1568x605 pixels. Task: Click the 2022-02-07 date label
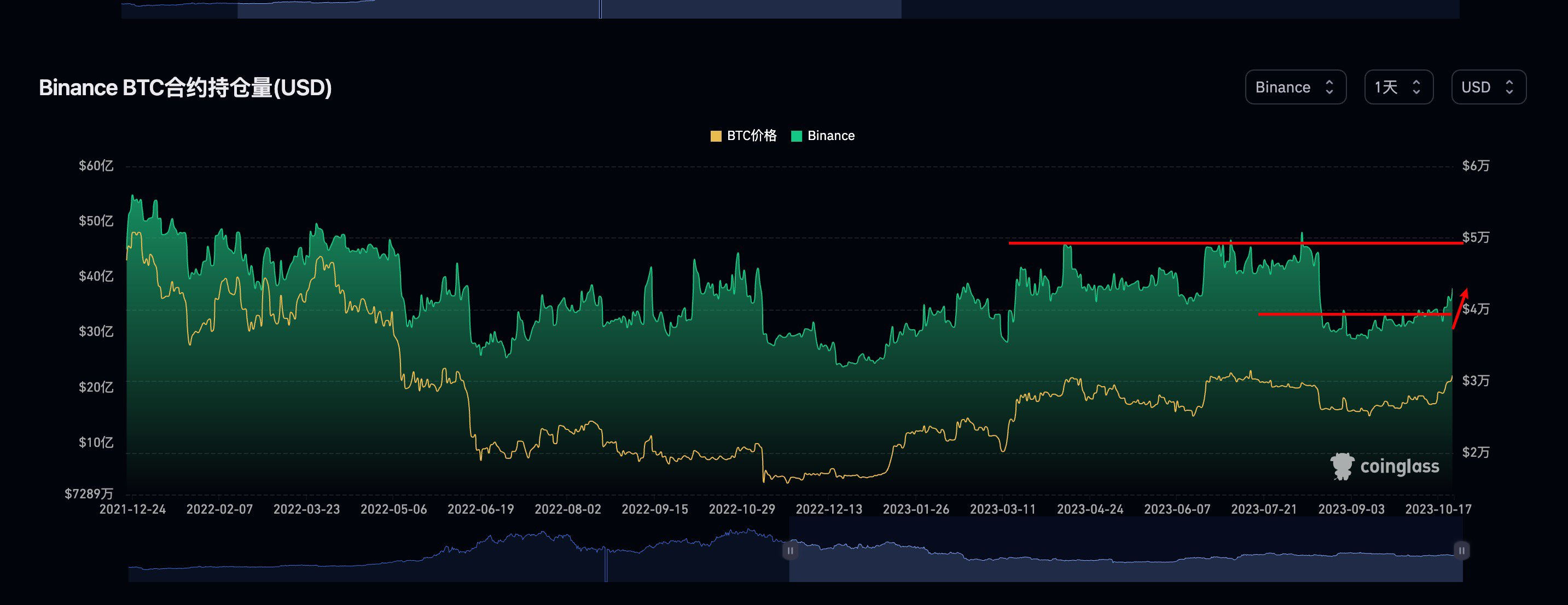click(x=220, y=509)
